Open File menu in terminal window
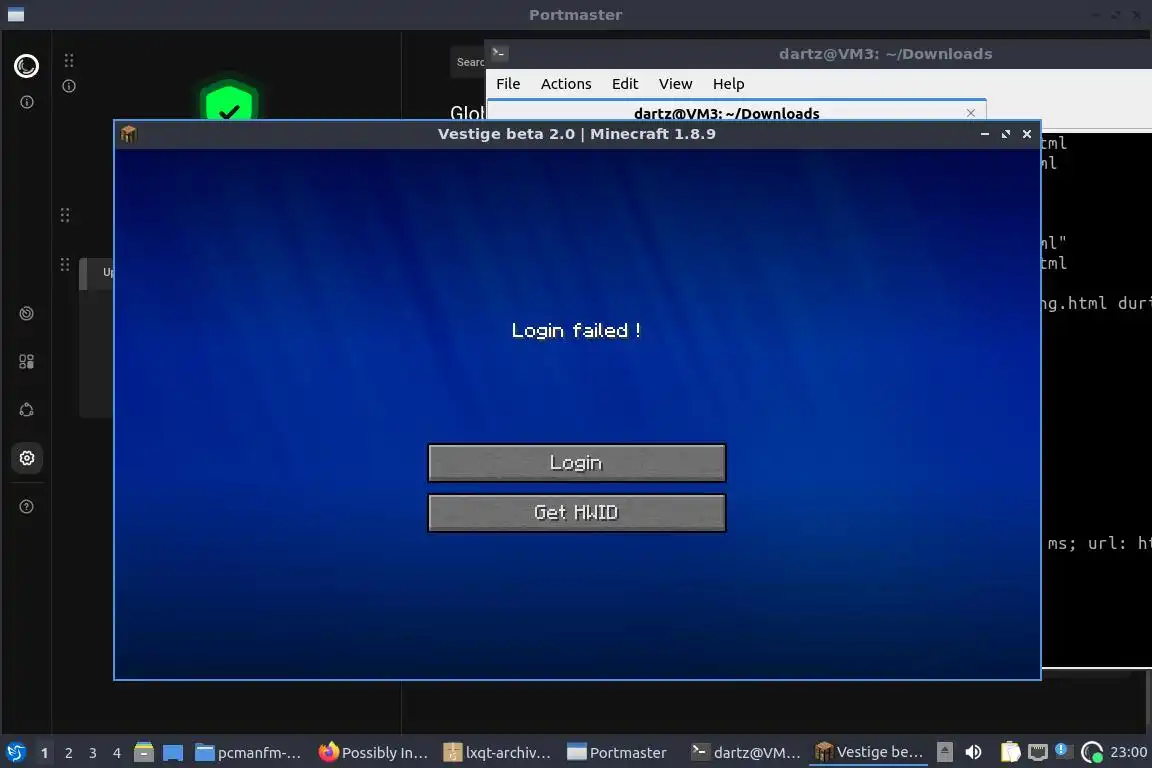Image resolution: width=1152 pixels, height=768 pixels. point(508,84)
